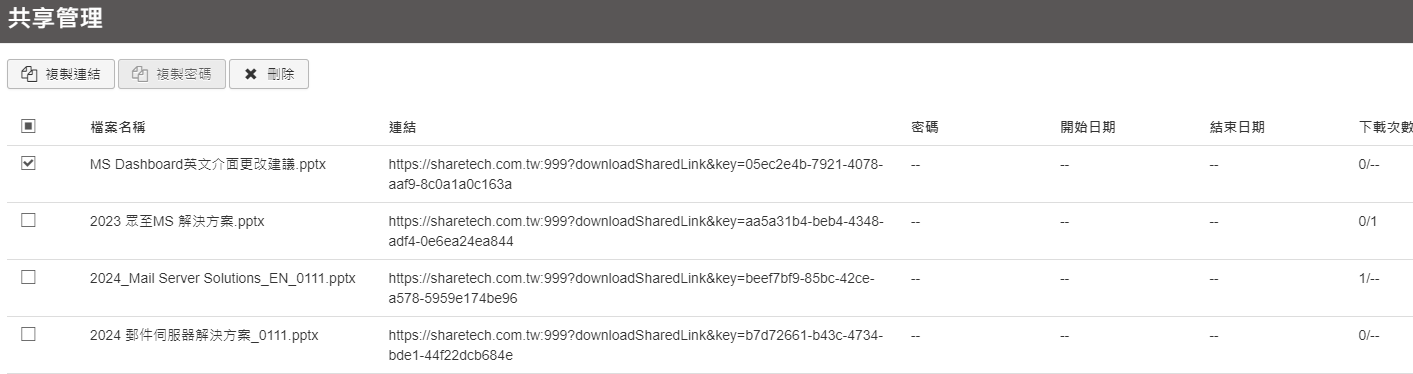1413x374 pixels.
Task: Click the 下載次數 column header
Action: (x=1385, y=127)
